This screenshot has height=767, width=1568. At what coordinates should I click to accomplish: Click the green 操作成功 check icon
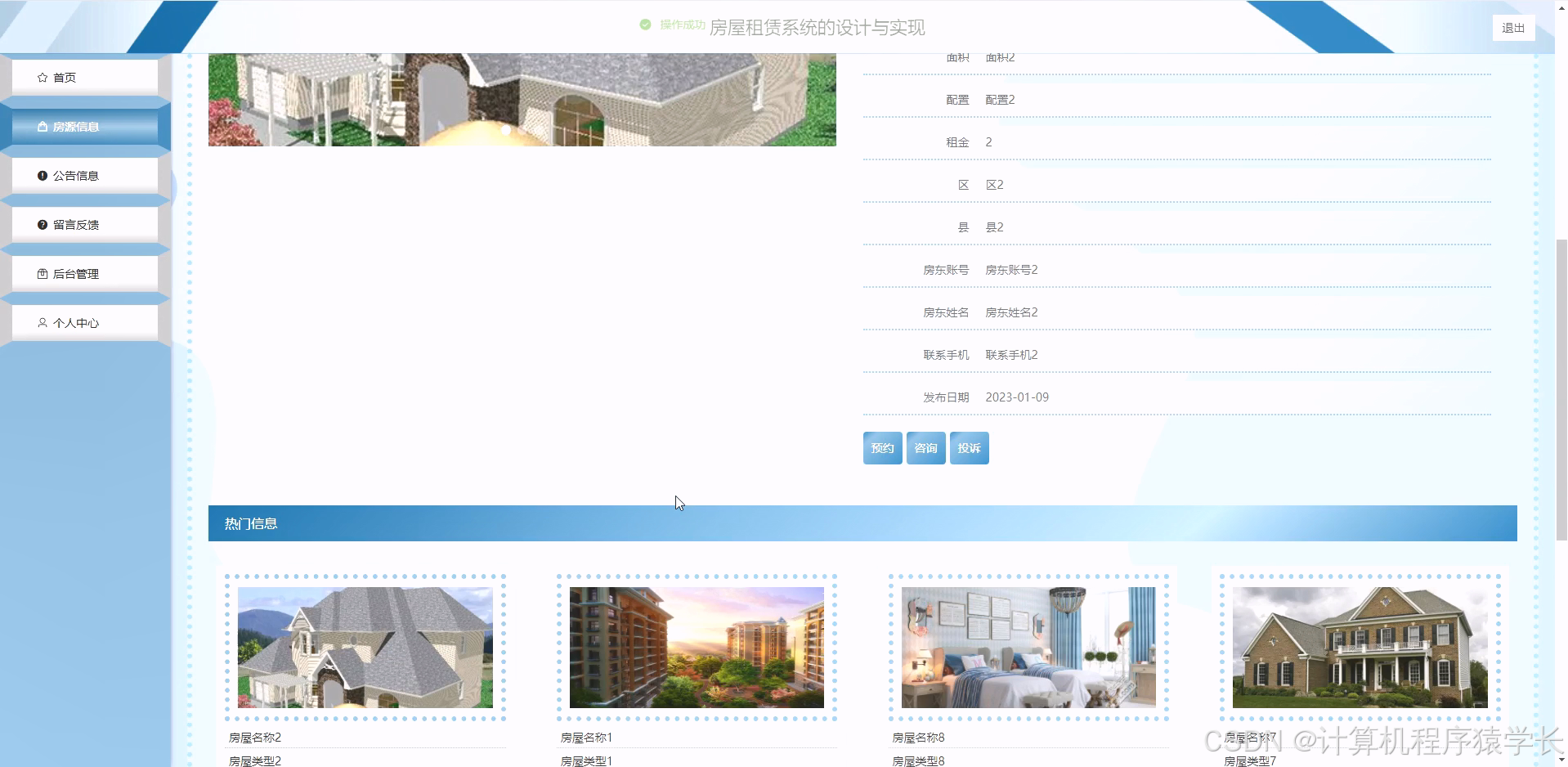pyautogui.click(x=645, y=25)
